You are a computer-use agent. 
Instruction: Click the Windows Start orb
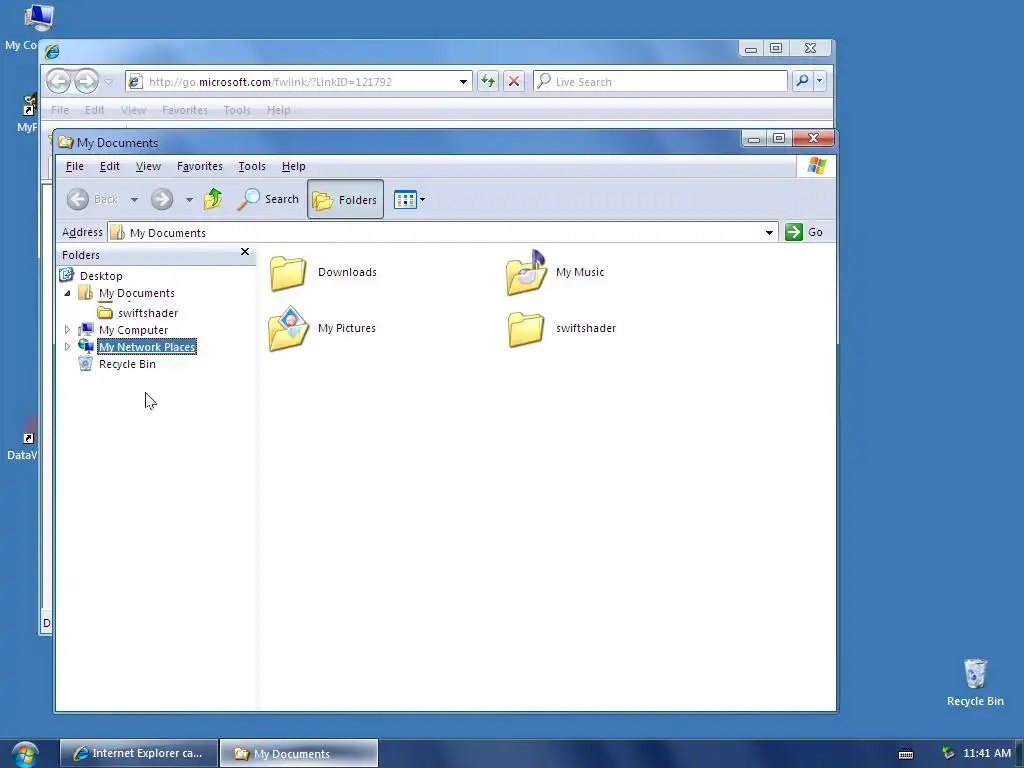pos(25,754)
